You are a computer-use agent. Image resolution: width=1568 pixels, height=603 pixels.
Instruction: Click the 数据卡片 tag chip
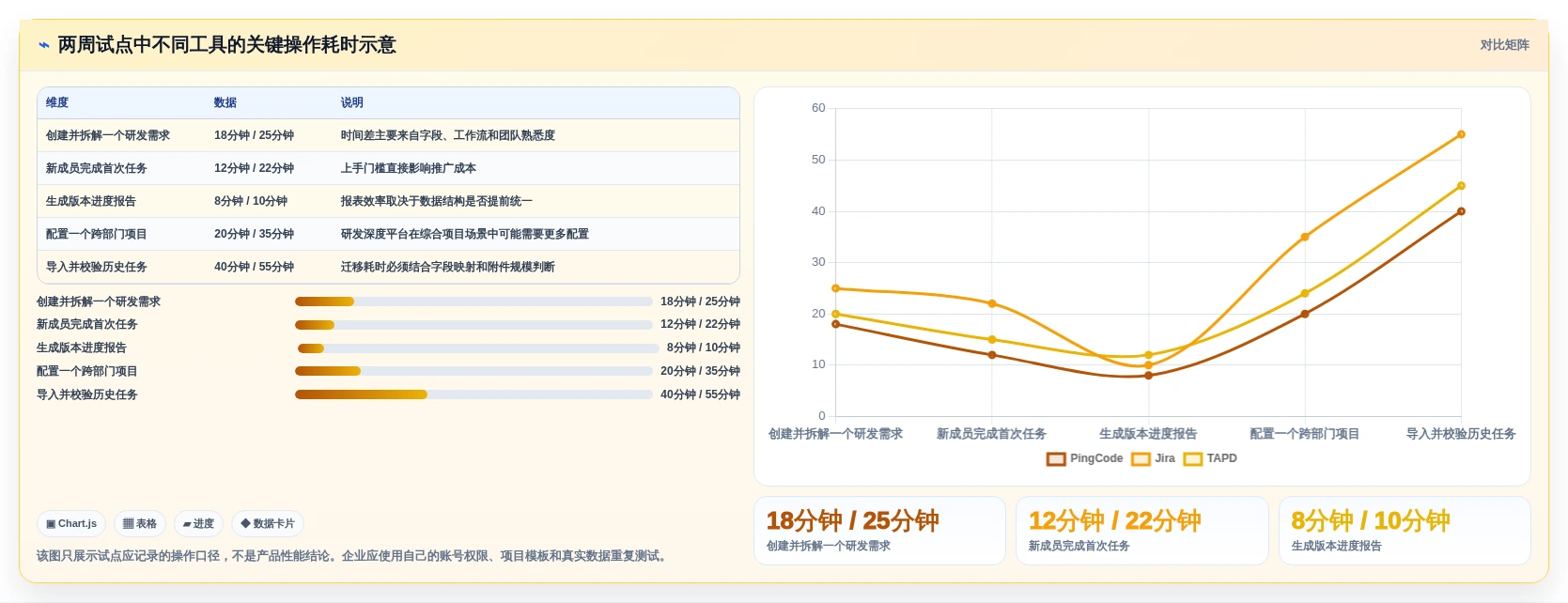(268, 524)
